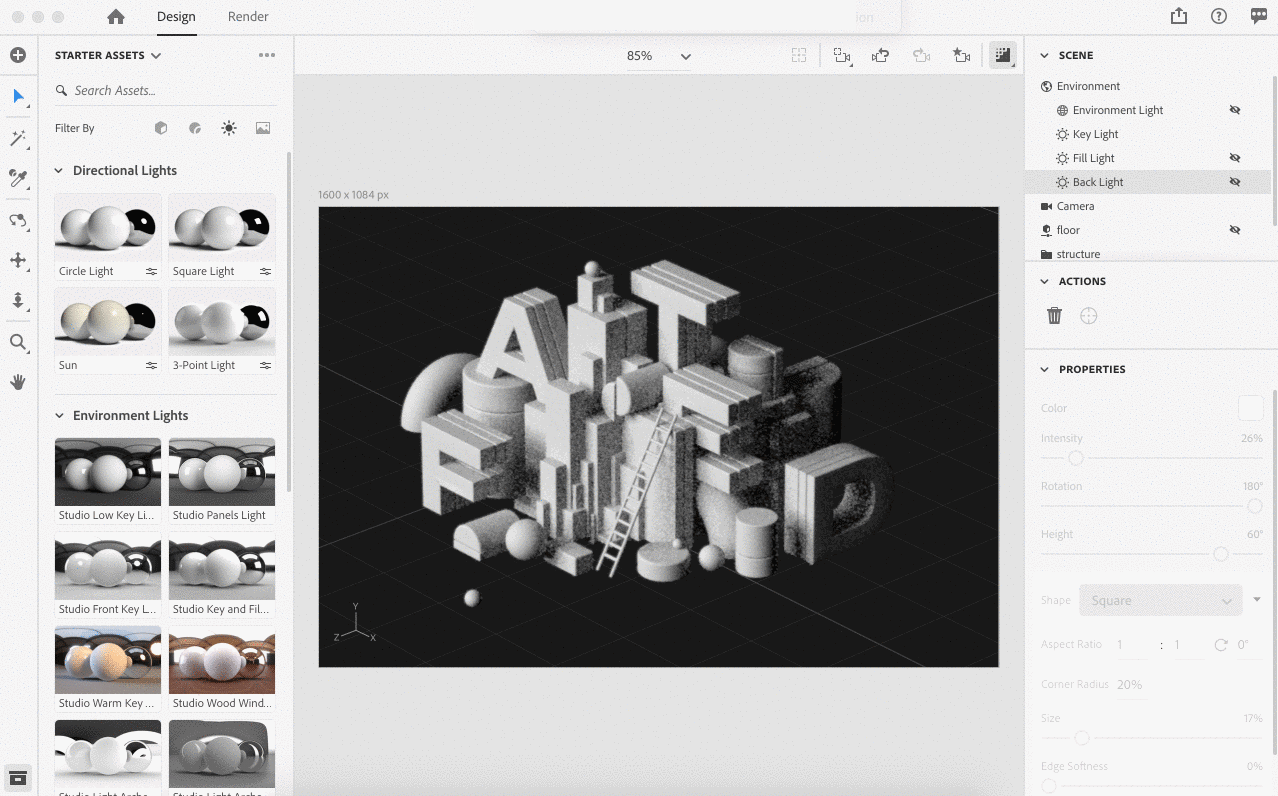
Task: Select the Hand tool
Action: coord(18,382)
